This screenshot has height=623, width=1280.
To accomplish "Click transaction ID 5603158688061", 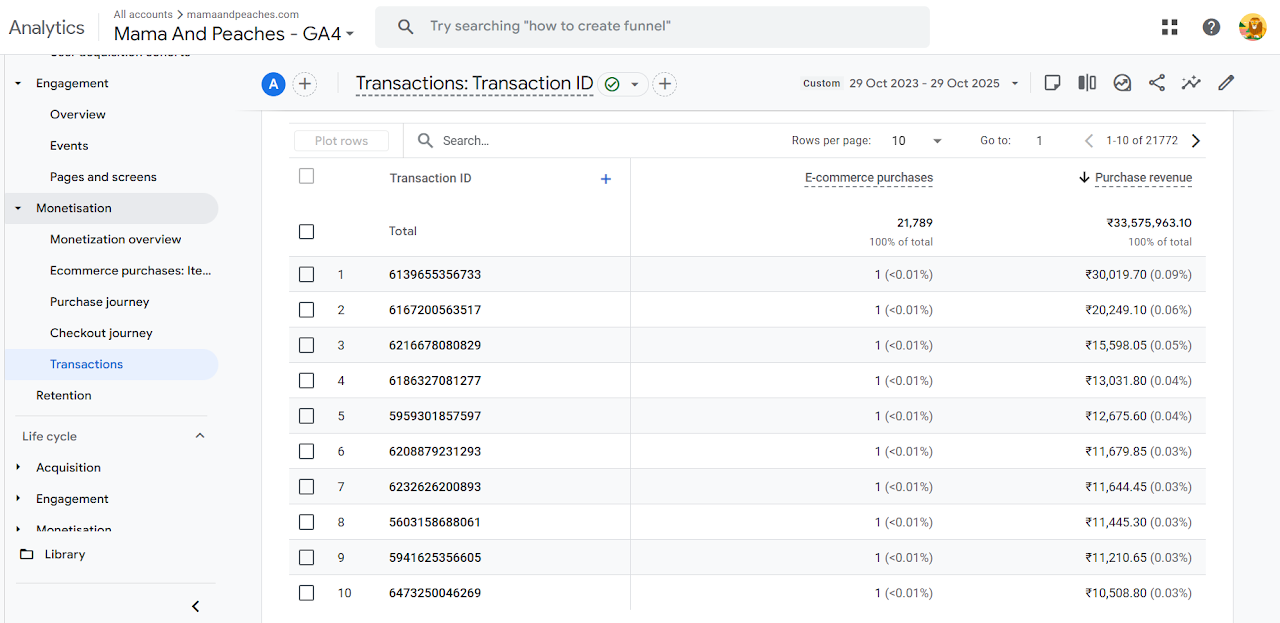I will [x=435, y=522].
